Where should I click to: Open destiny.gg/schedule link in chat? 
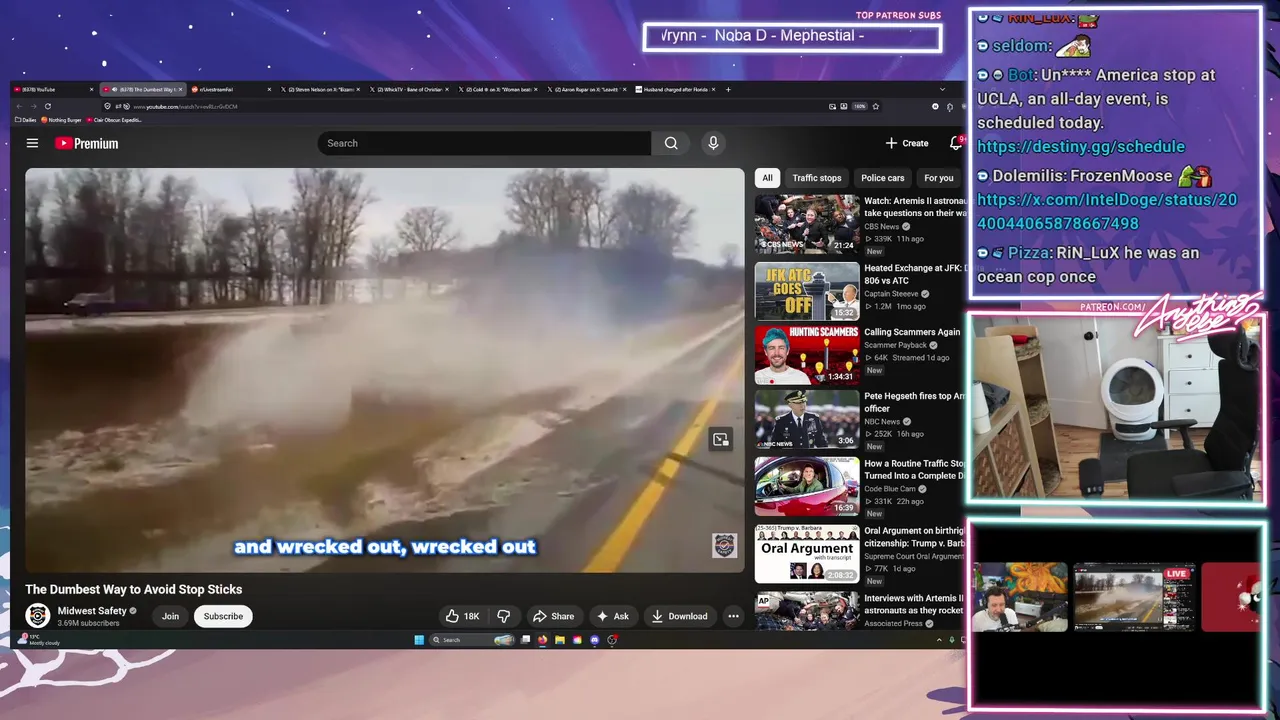1081,147
